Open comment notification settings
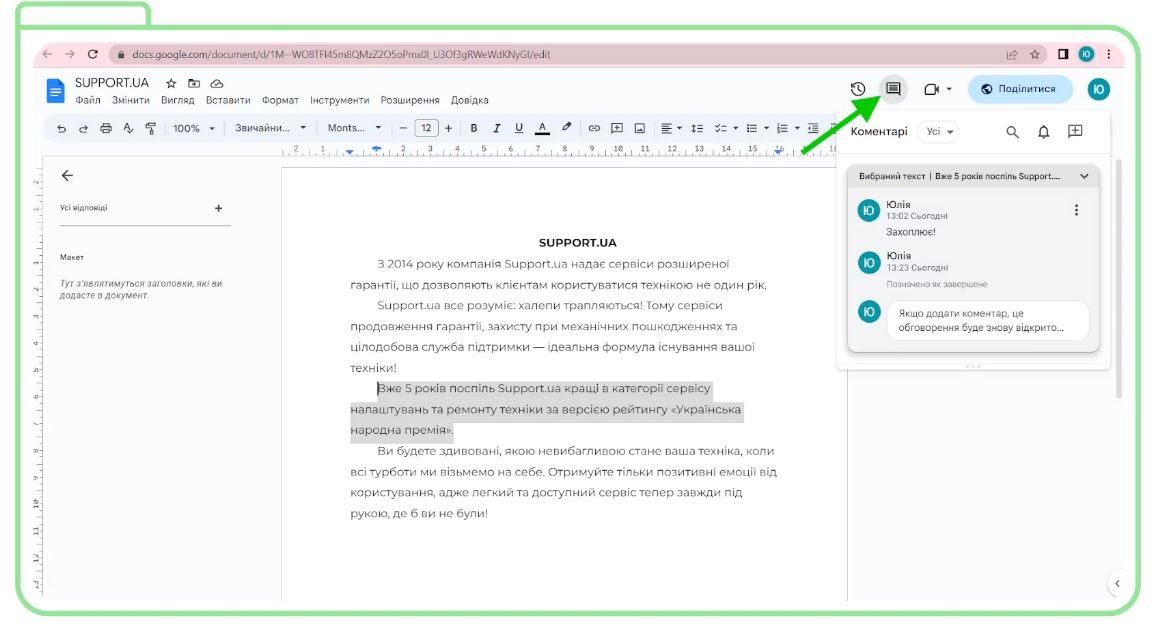1155x626 pixels. pos(1044,132)
